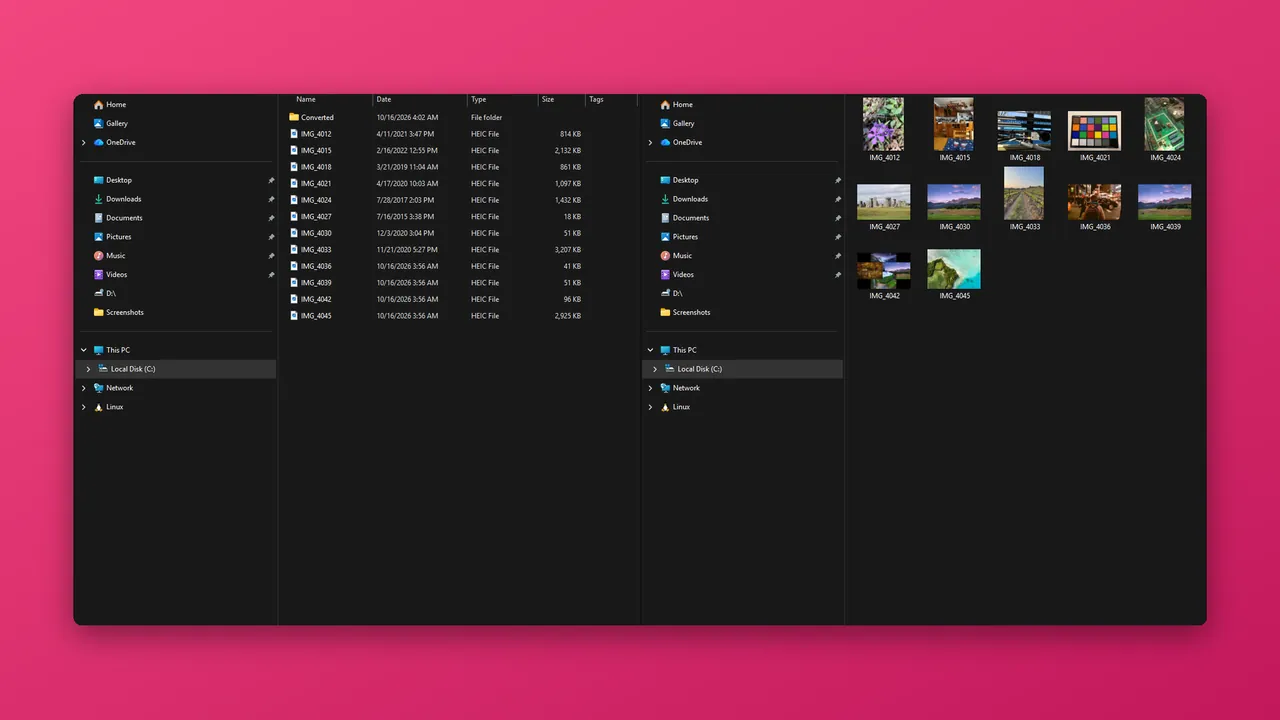
Task: Click the Linux penguin icon in the details-list window
Action: [x=98, y=407]
